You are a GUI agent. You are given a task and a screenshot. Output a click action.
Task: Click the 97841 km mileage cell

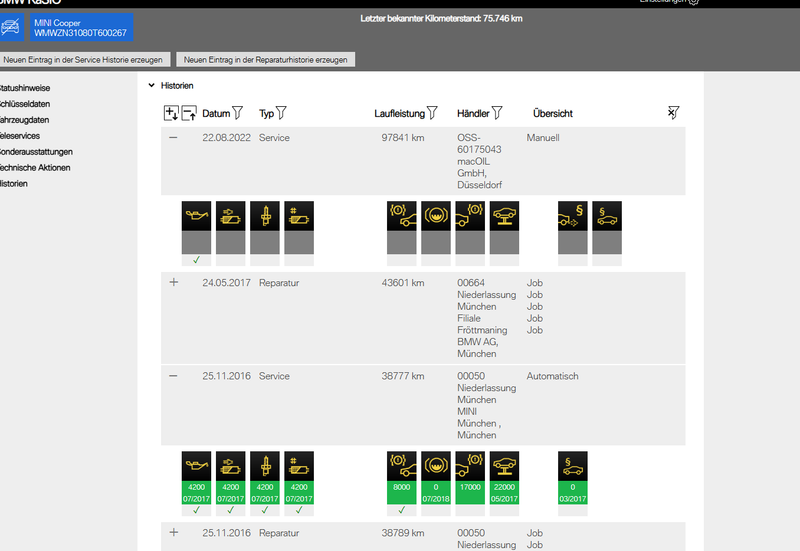(x=403, y=138)
